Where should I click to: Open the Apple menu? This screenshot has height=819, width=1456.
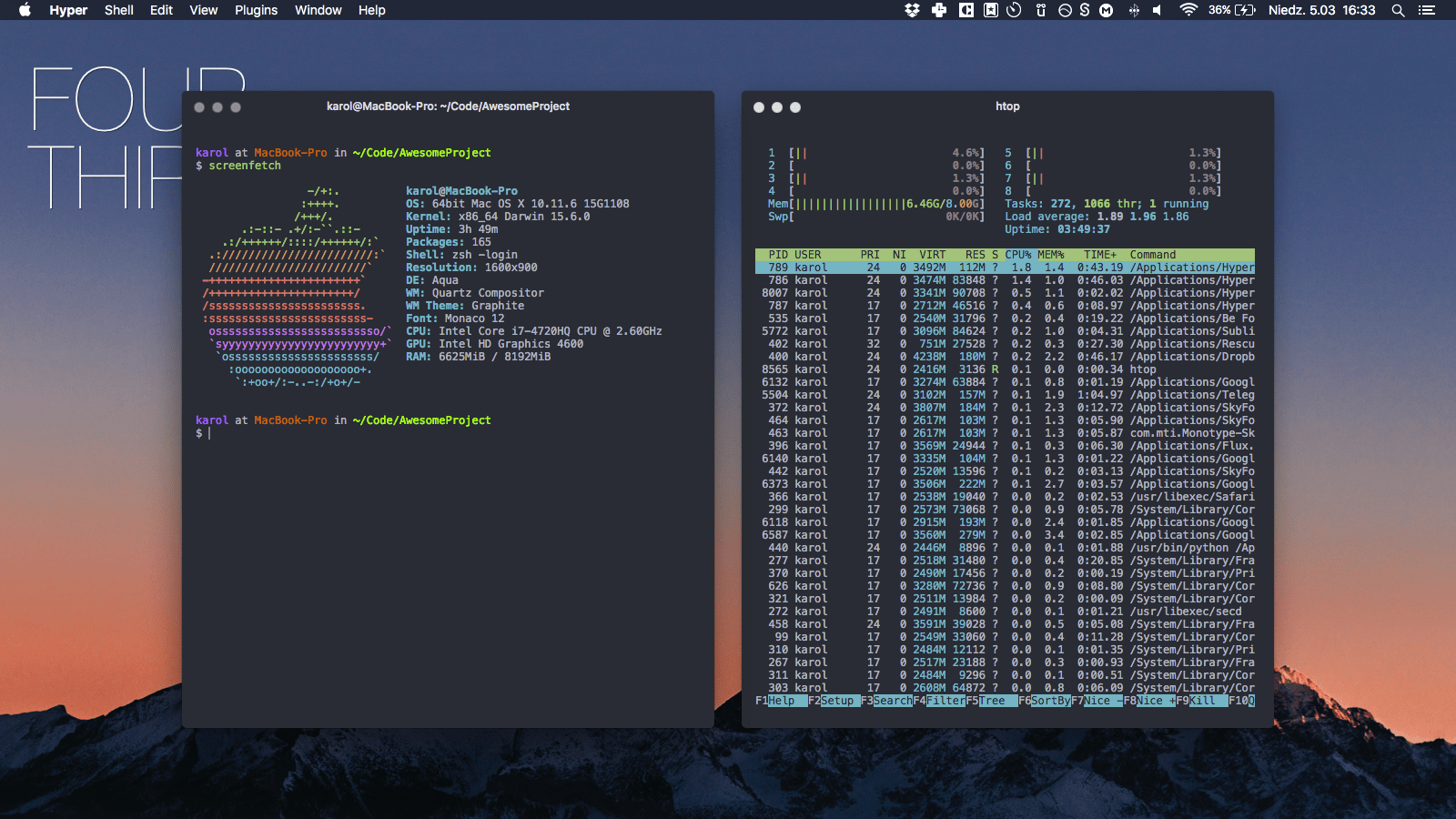point(25,10)
